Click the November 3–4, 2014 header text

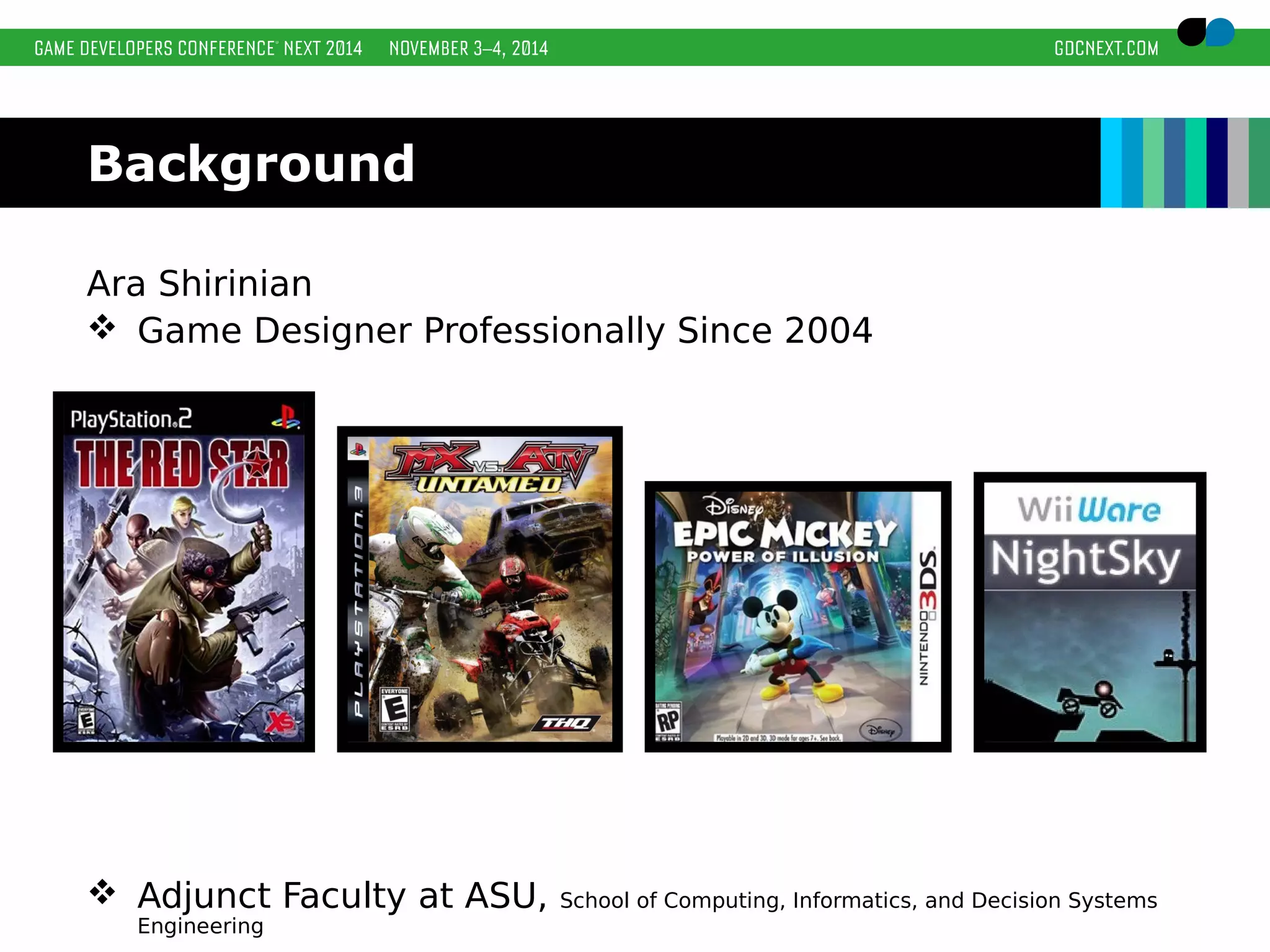click(x=468, y=48)
